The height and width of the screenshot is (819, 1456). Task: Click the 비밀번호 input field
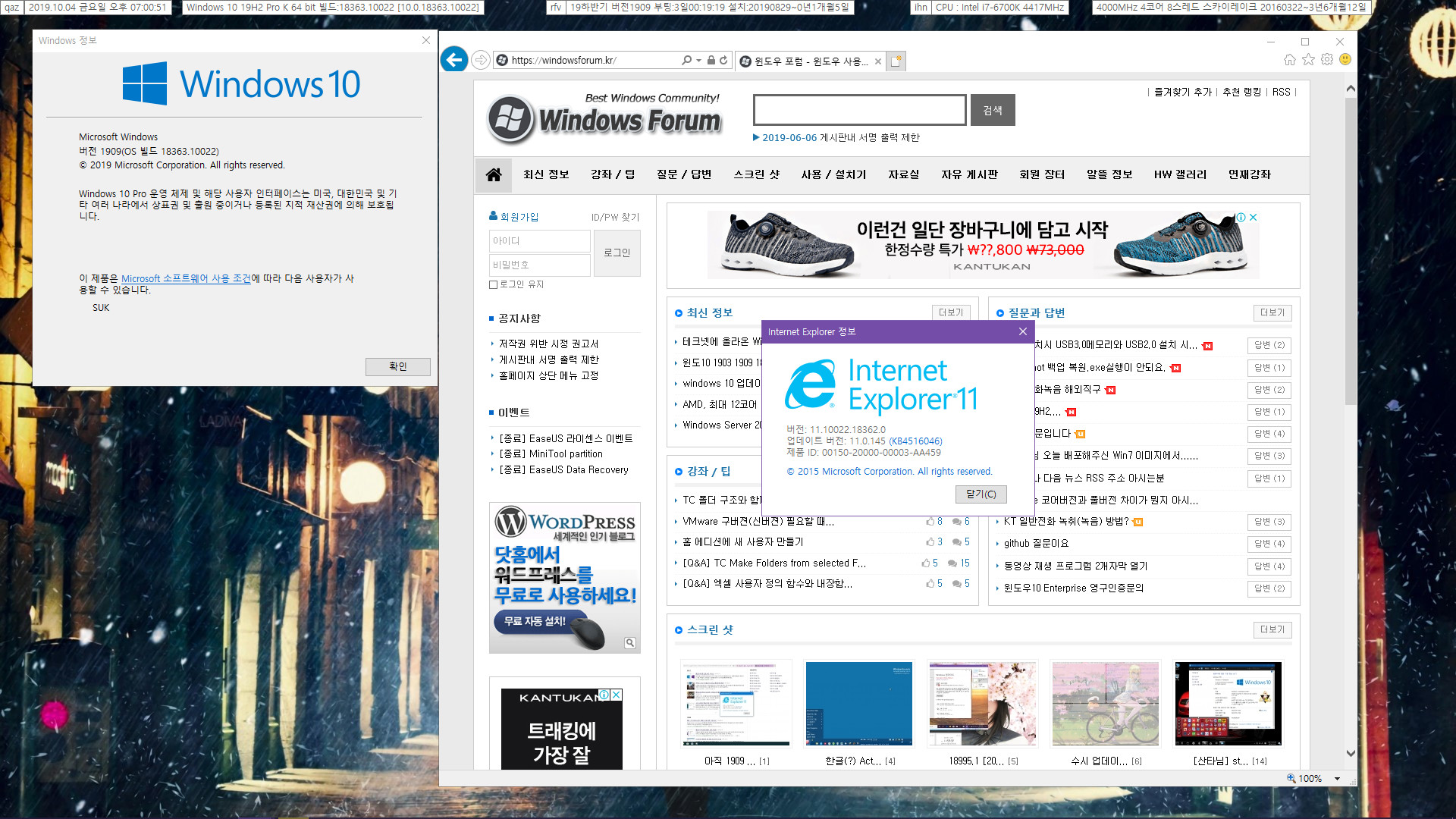[x=539, y=265]
